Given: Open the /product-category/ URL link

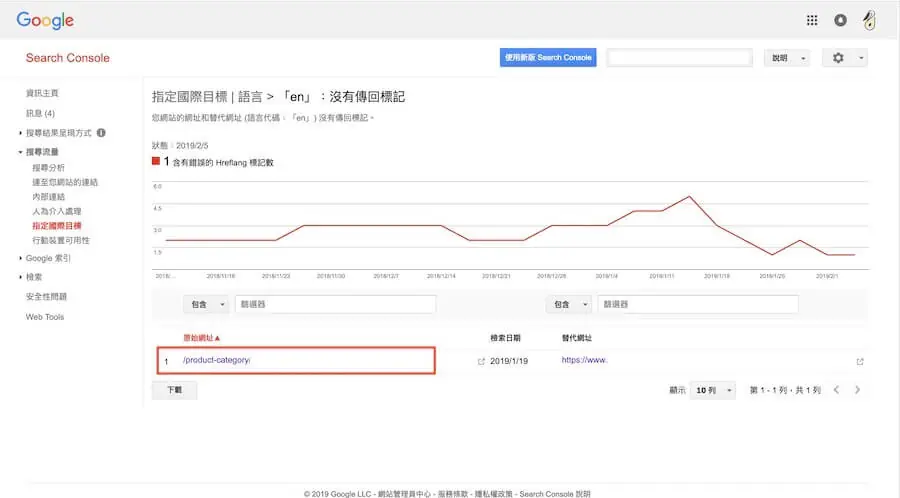Looking at the screenshot, I should coord(216,360).
